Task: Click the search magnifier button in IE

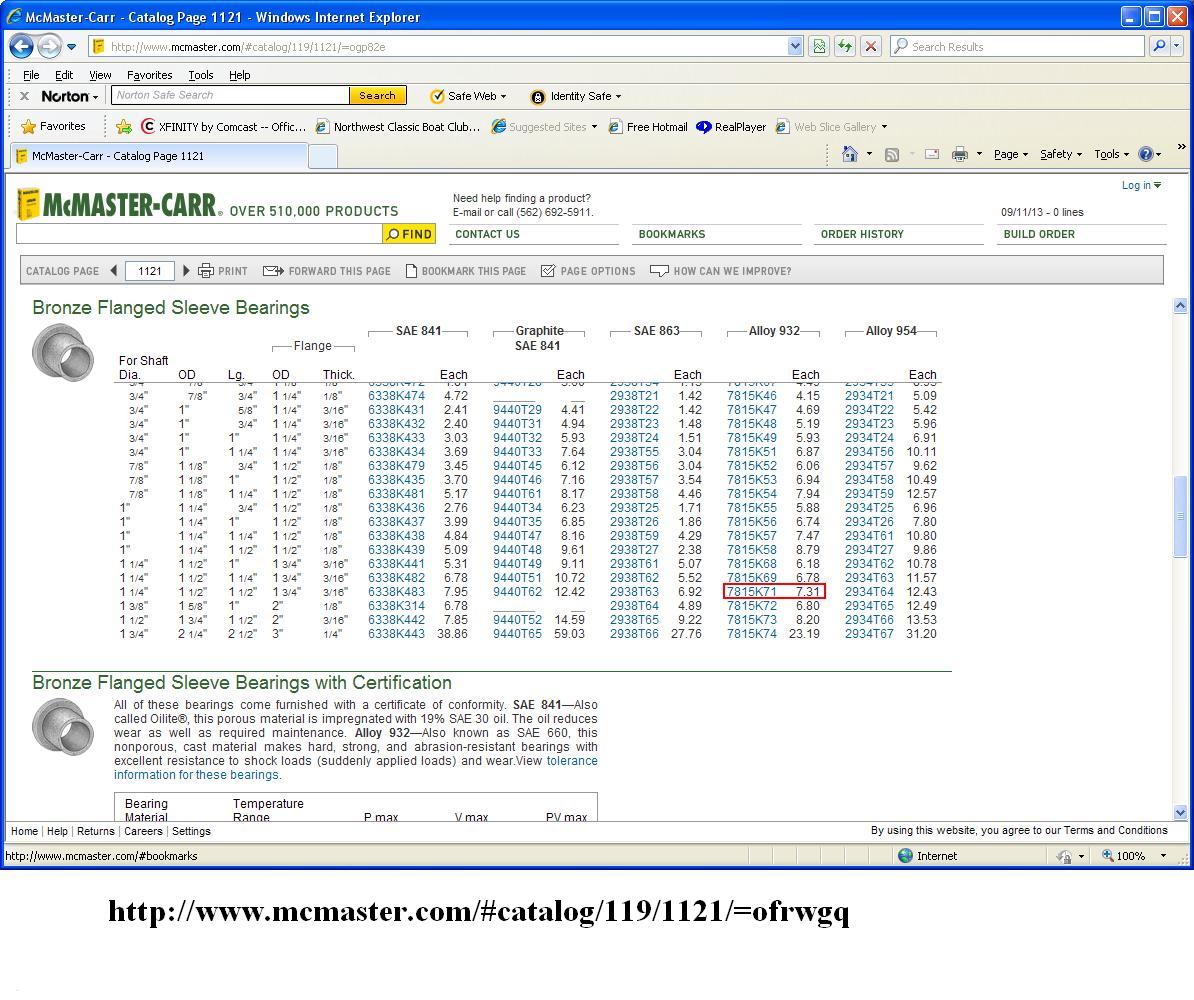Action: pyautogui.click(x=1159, y=46)
